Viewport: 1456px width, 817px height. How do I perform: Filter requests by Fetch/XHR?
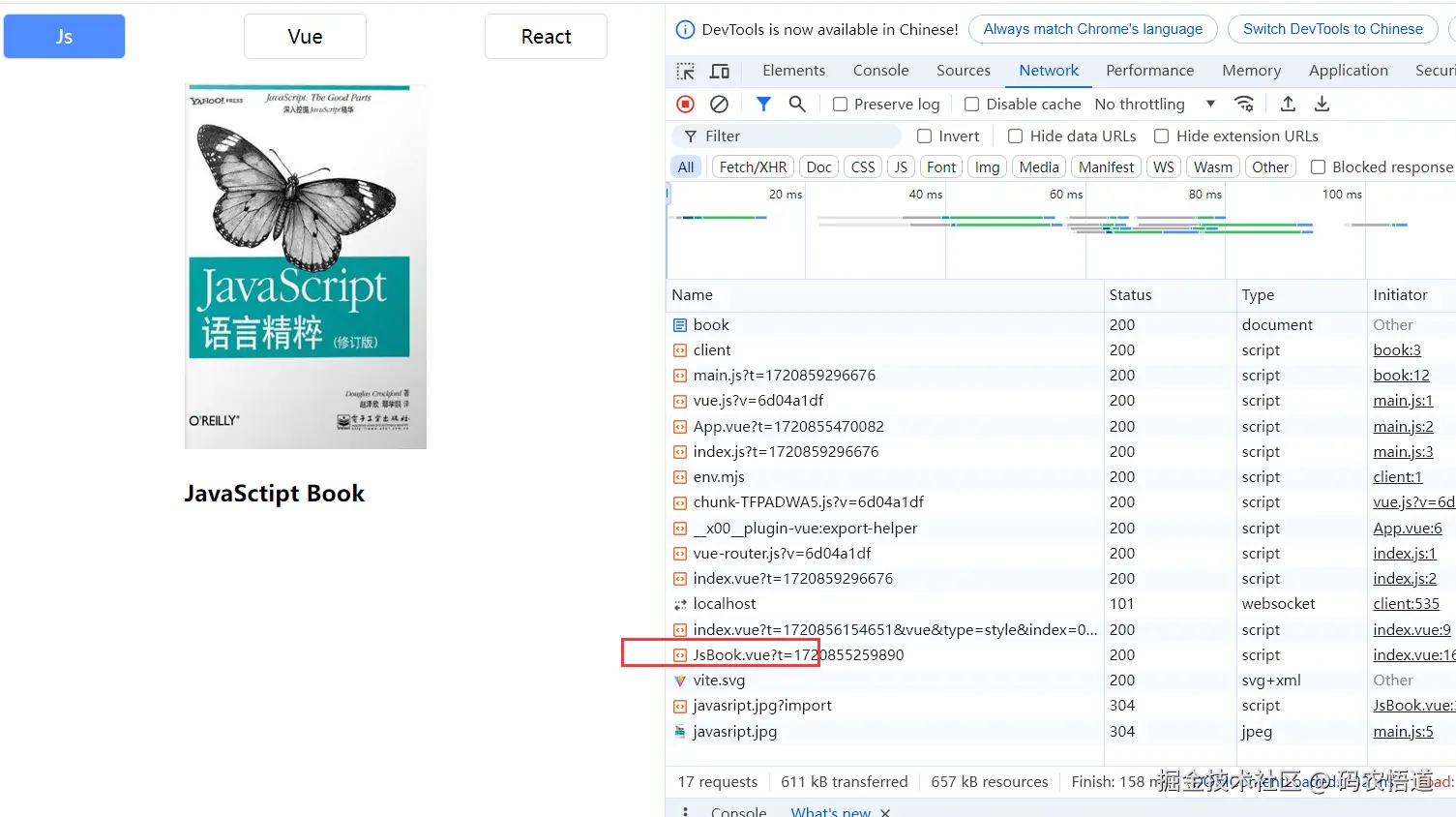click(754, 167)
